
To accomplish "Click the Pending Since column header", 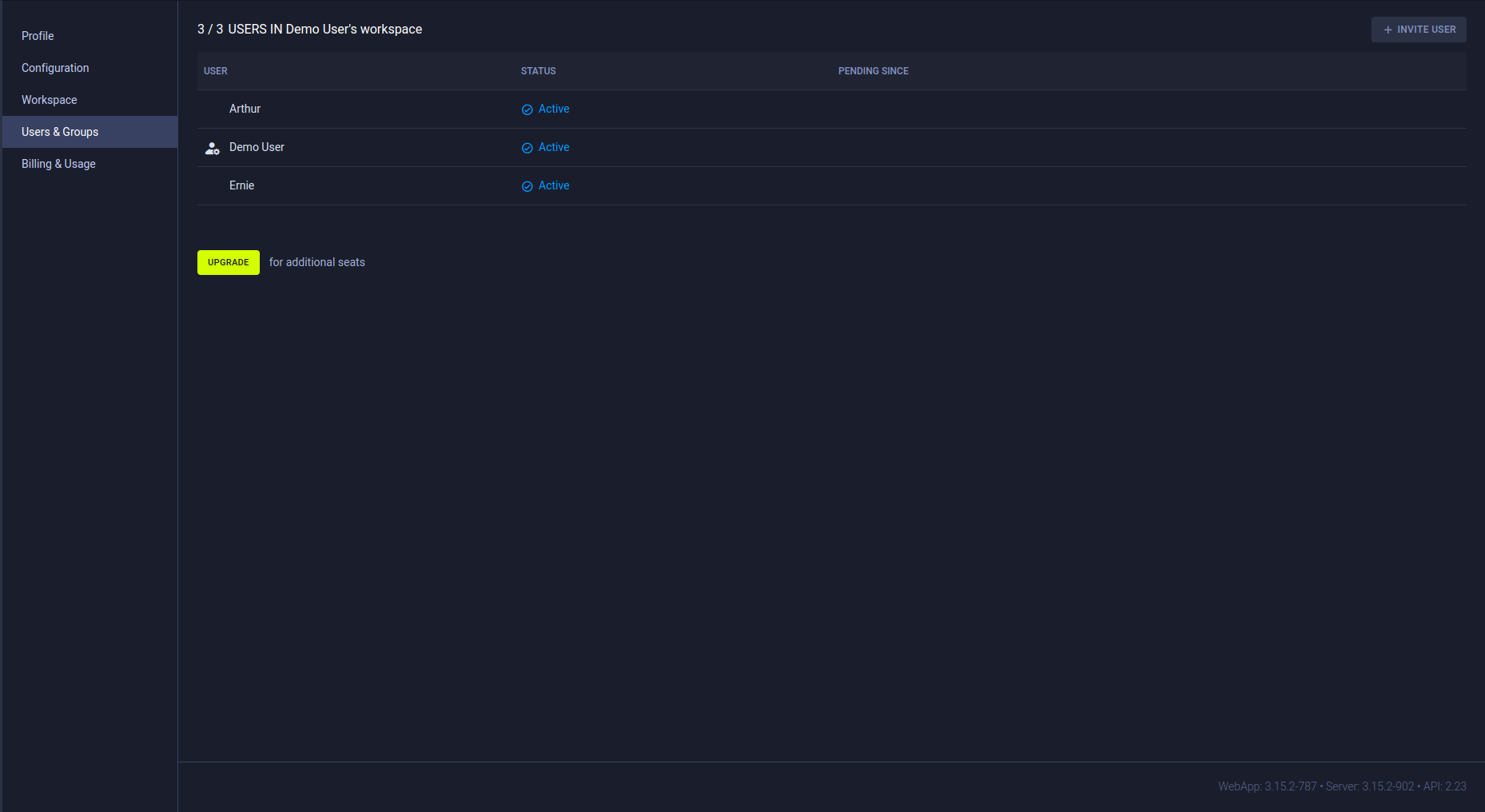I will [873, 71].
